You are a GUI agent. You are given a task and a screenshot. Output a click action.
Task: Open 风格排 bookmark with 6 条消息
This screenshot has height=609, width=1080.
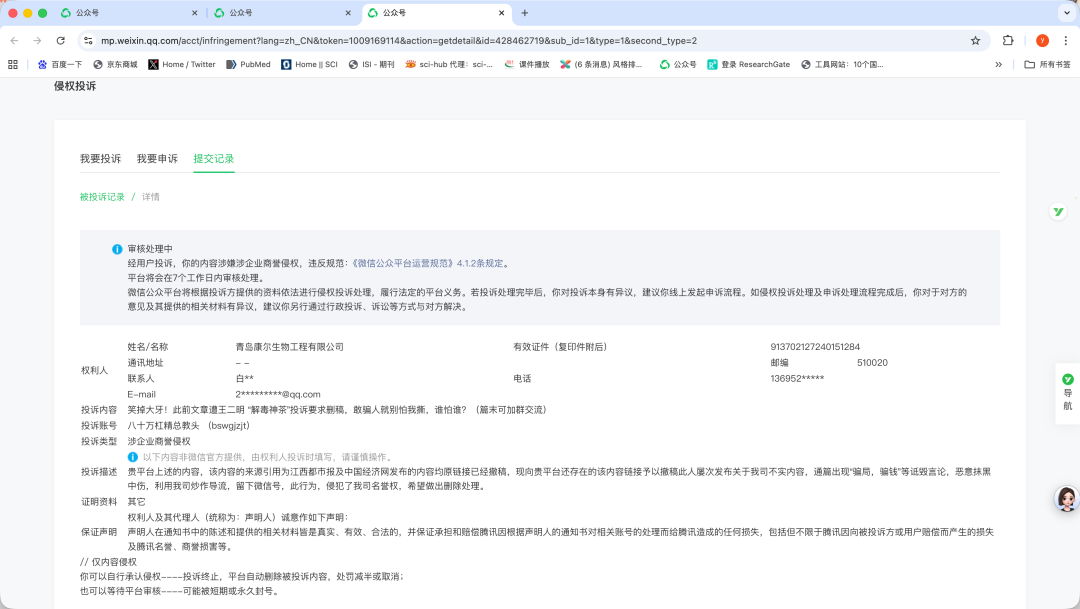(x=601, y=64)
